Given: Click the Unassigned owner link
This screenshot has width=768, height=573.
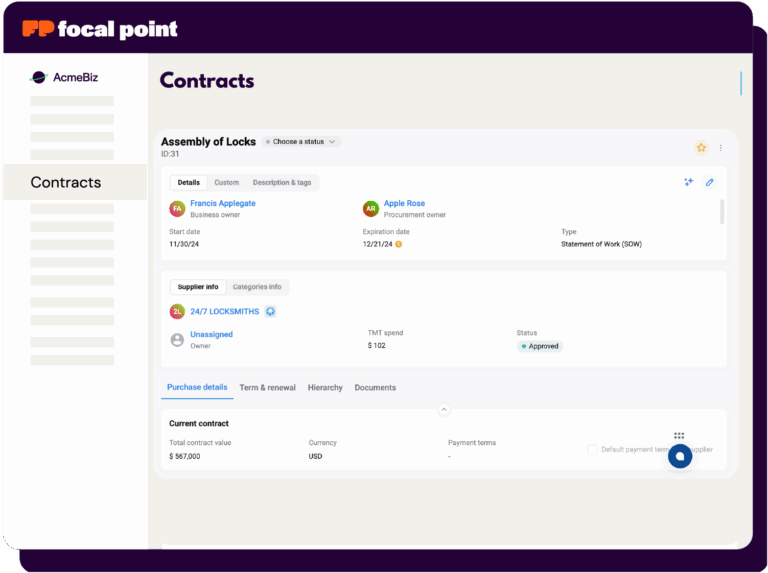Looking at the screenshot, I should click(211, 335).
